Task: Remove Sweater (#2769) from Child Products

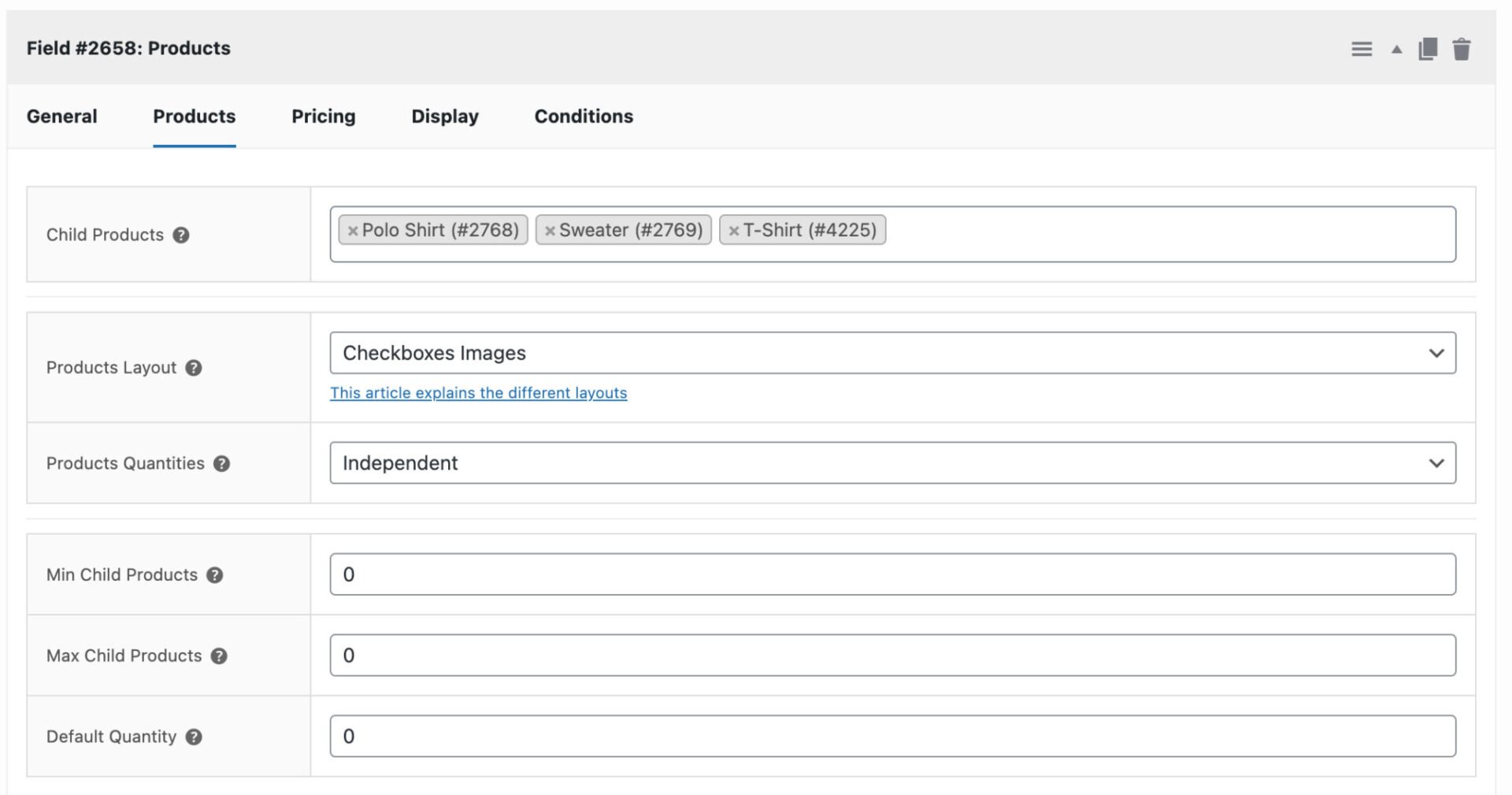Action: coord(550,230)
